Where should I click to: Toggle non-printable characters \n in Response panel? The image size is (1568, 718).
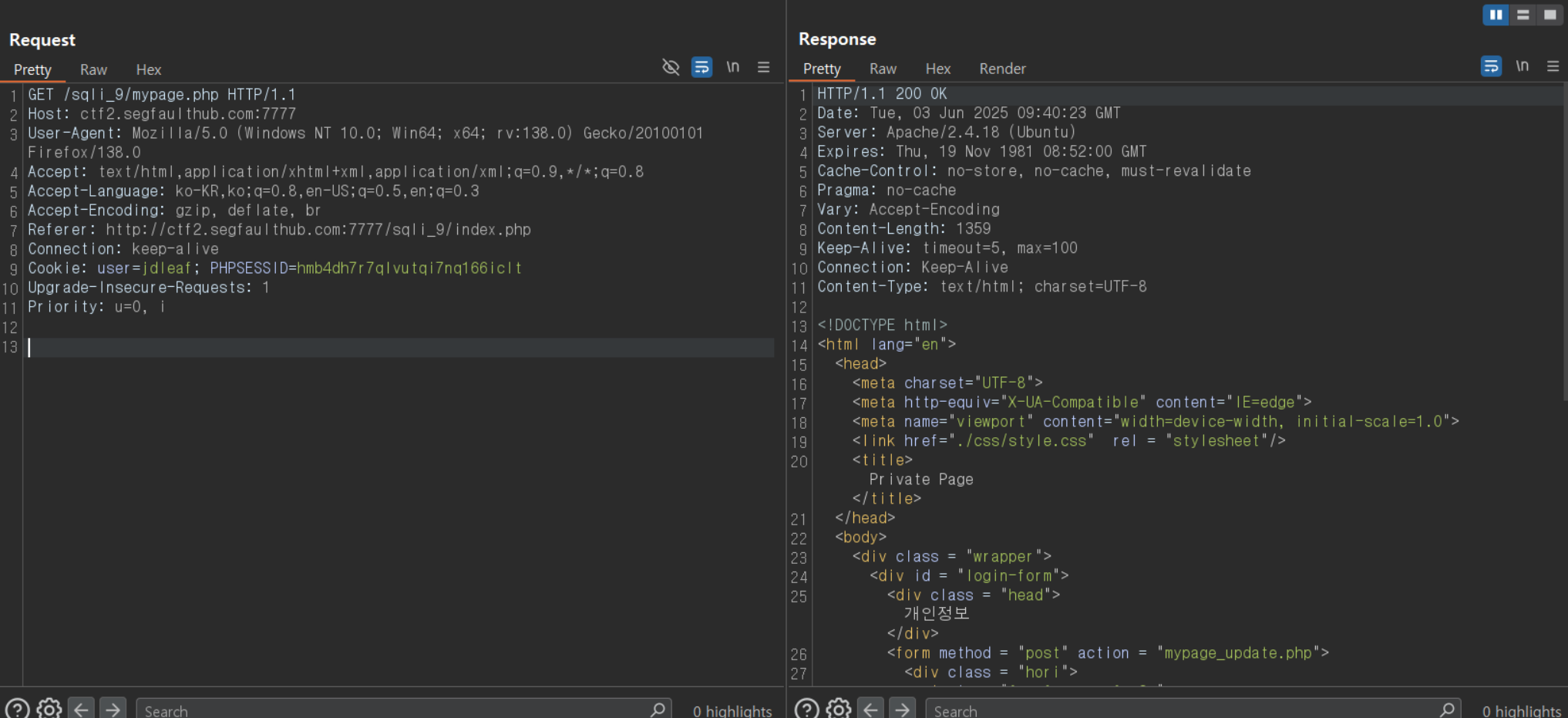tap(1522, 66)
